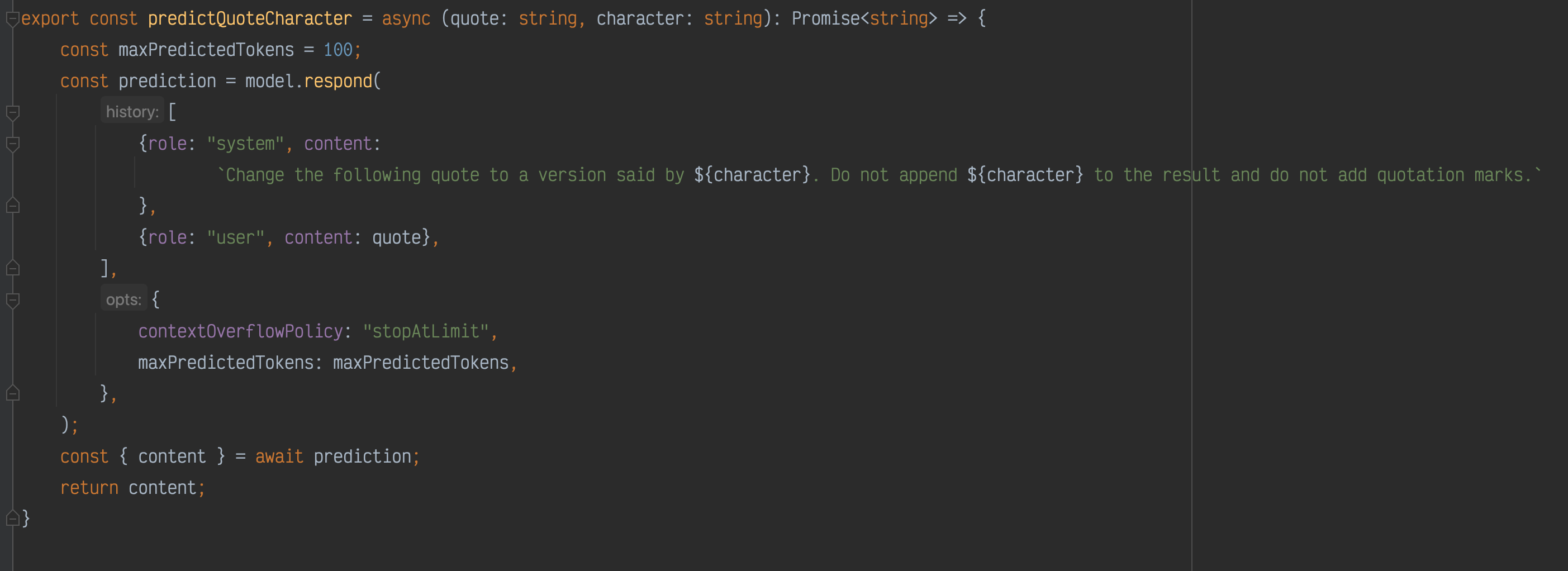Viewport: 1568px width, 571px height.
Task: Click the number 100 value
Action: [x=338, y=49]
